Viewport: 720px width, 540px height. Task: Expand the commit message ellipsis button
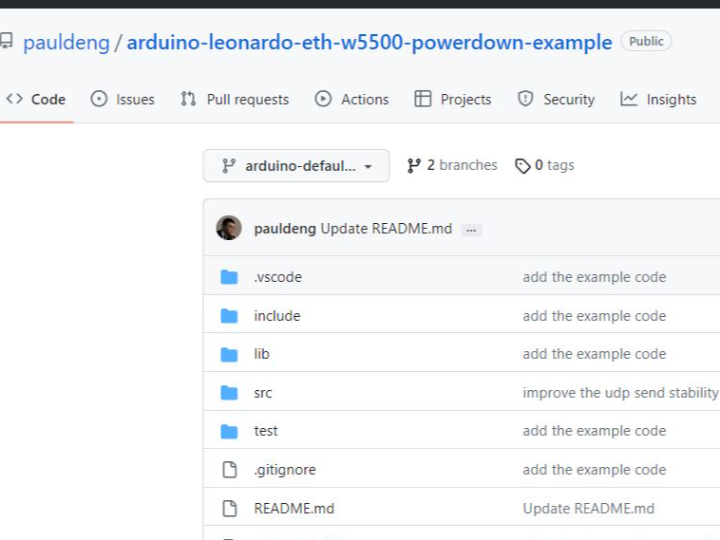point(472,230)
